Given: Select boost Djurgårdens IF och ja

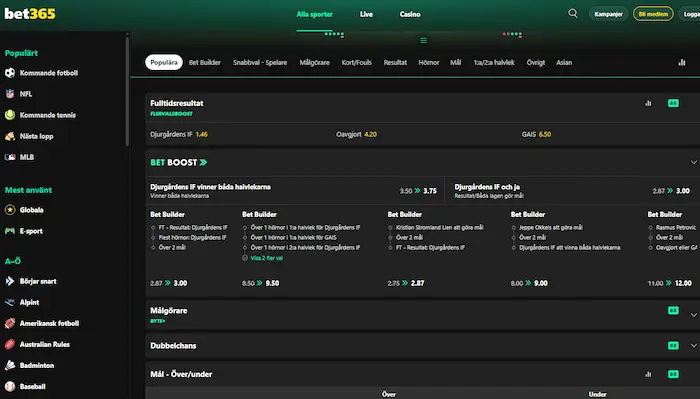Looking at the screenshot, I should click(x=573, y=191).
